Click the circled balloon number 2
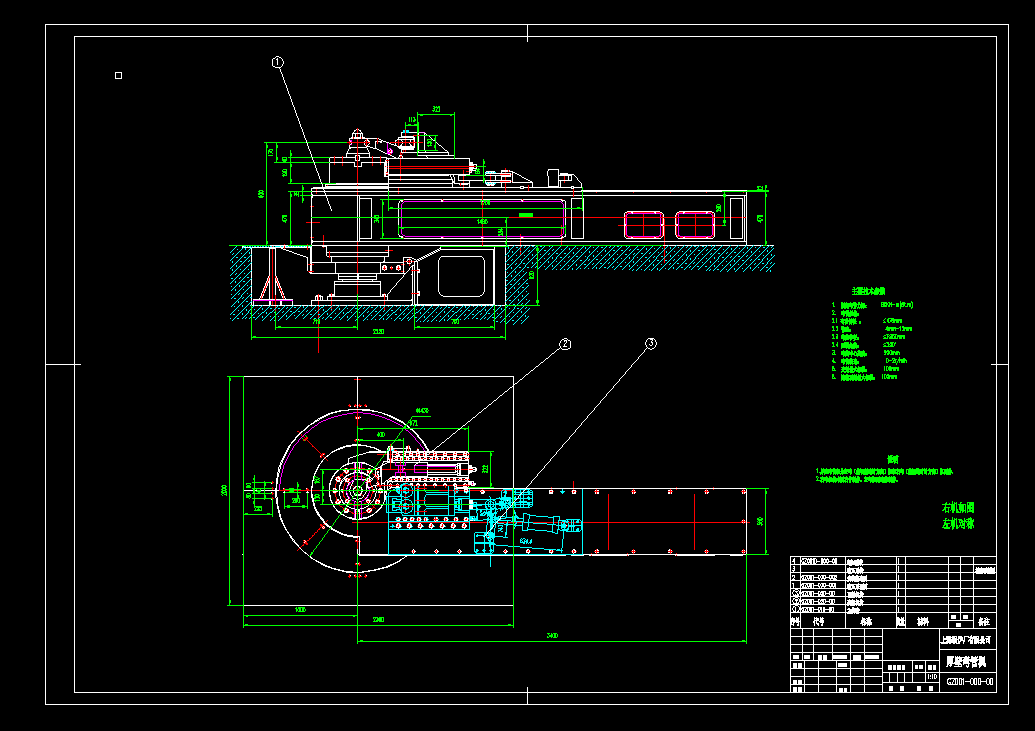1035x731 pixels. (x=565, y=344)
